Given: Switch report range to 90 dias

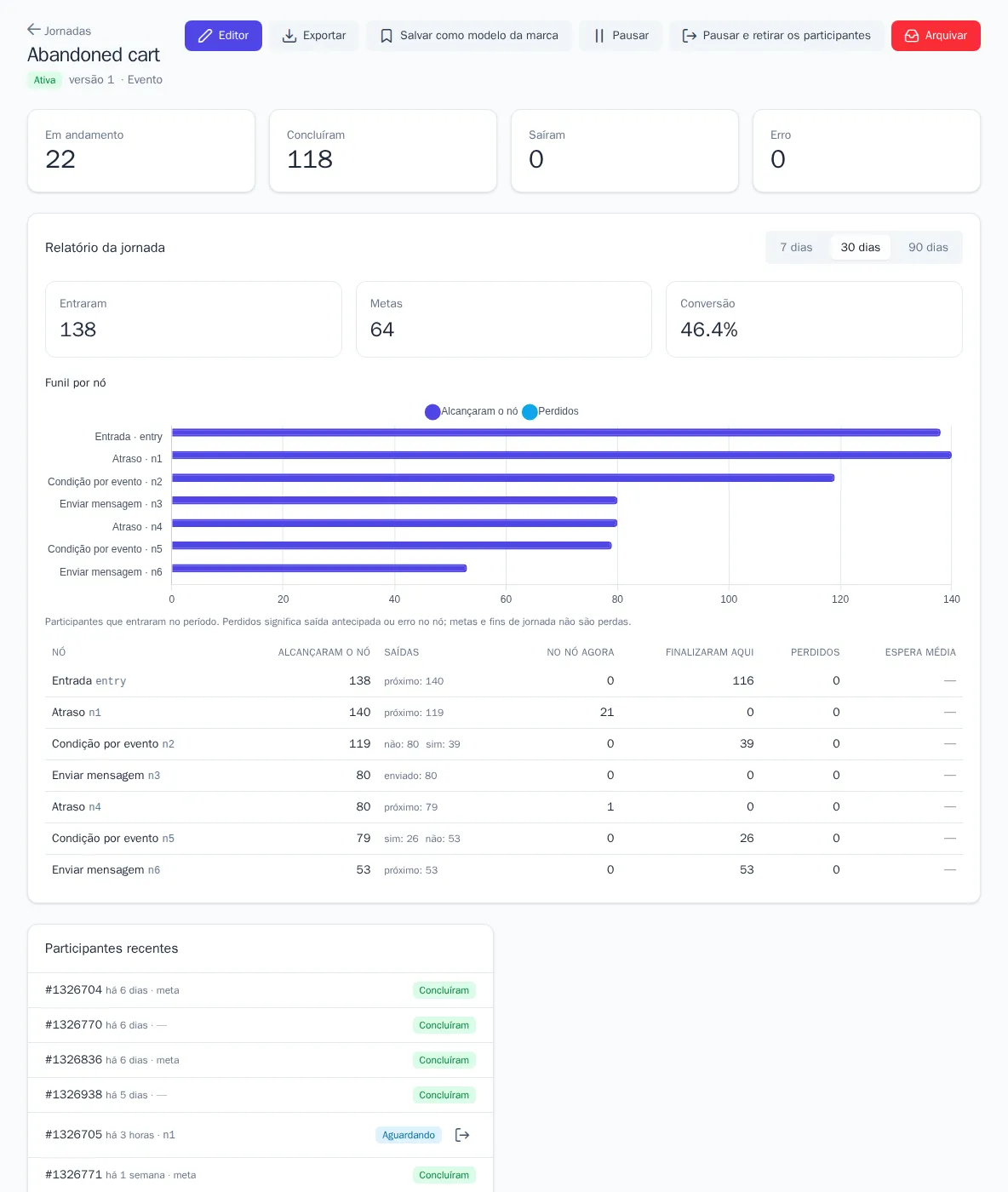Looking at the screenshot, I should click(x=928, y=248).
